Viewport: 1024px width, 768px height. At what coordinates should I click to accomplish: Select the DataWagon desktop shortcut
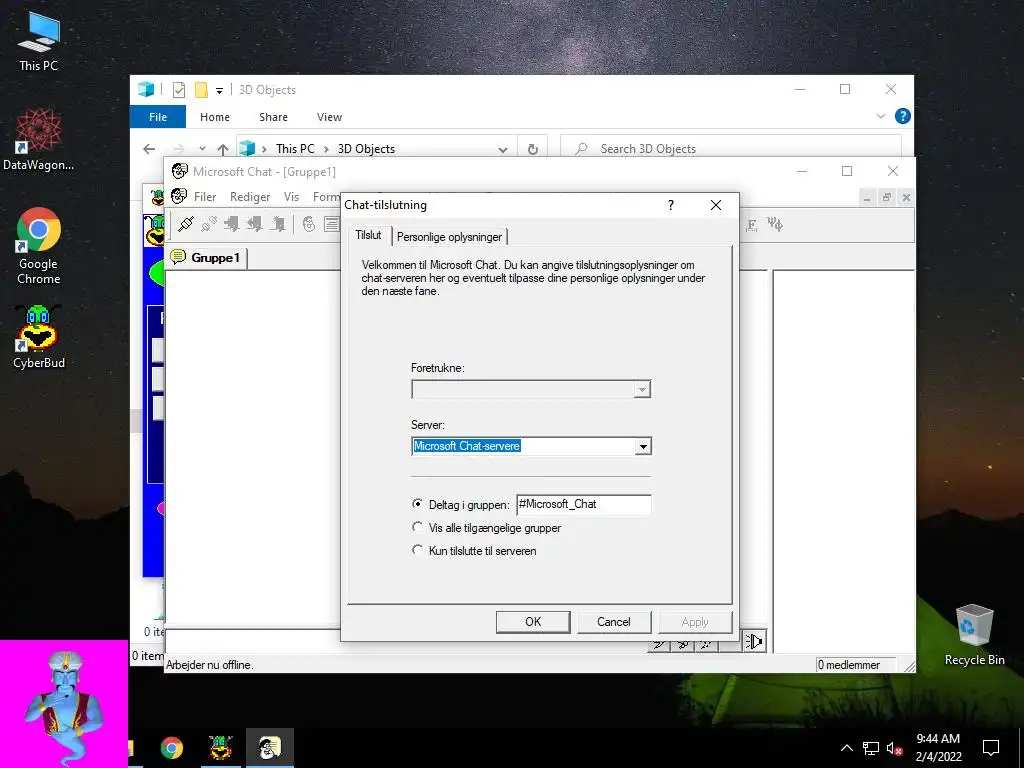click(39, 139)
